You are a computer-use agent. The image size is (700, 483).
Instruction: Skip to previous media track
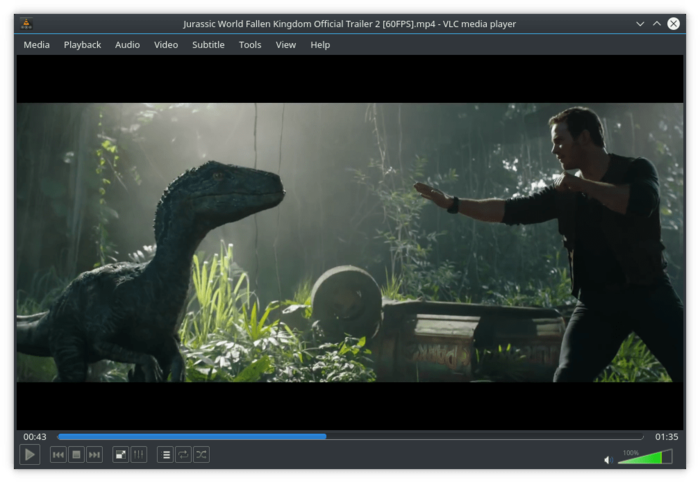[x=58, y=455]
